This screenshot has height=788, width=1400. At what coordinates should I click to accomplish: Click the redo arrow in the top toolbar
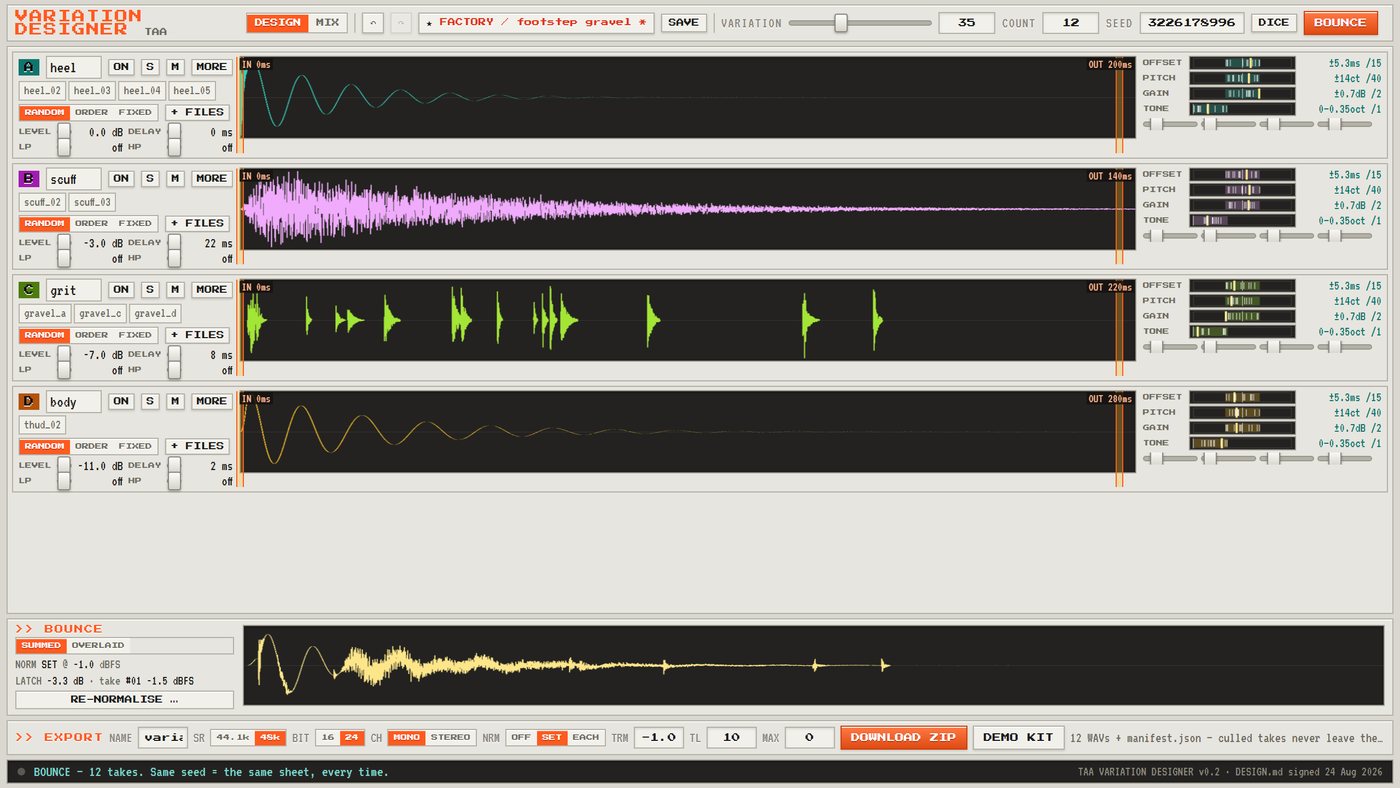coord(400,23)
